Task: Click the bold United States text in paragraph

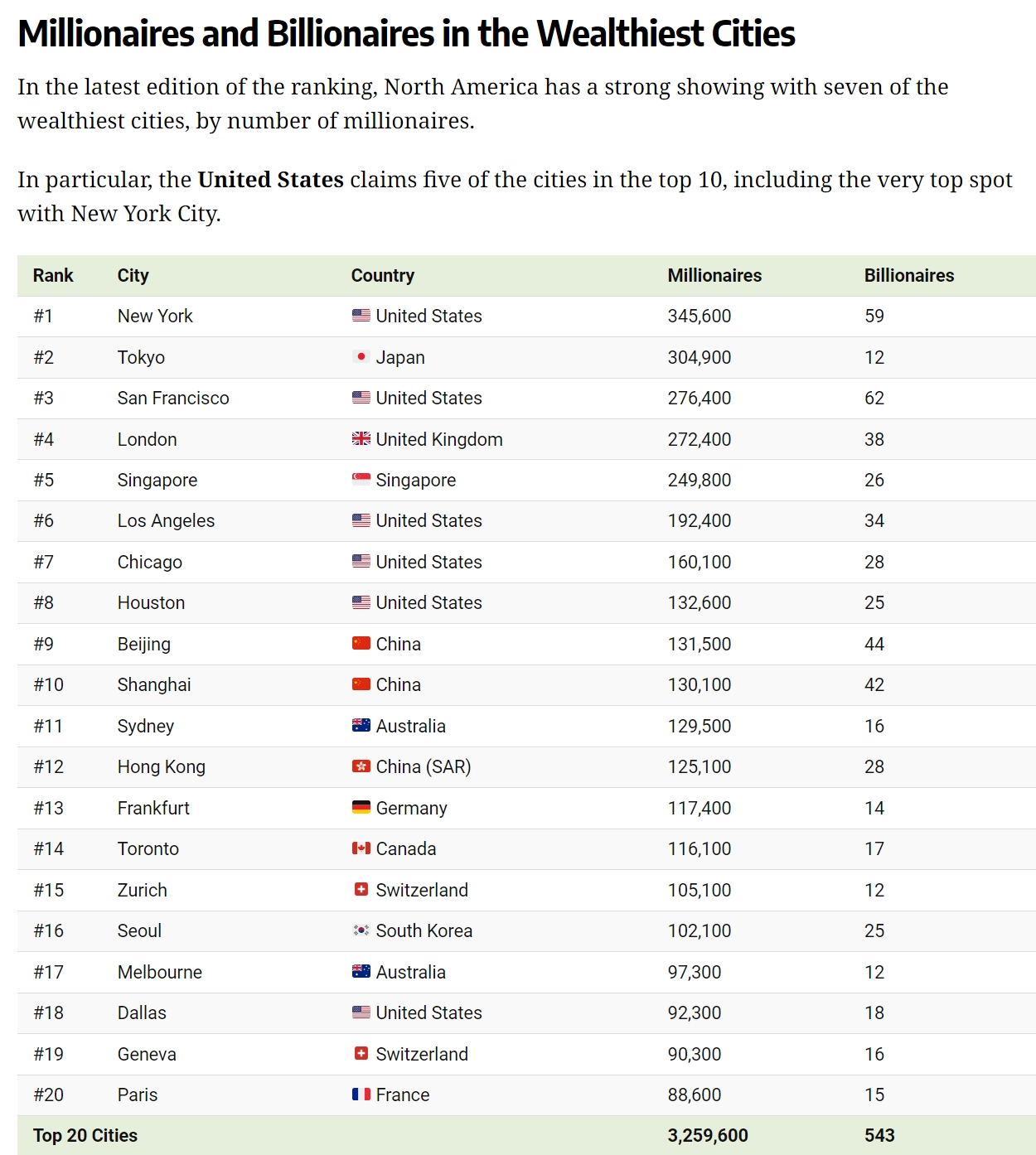Action: 270,180
